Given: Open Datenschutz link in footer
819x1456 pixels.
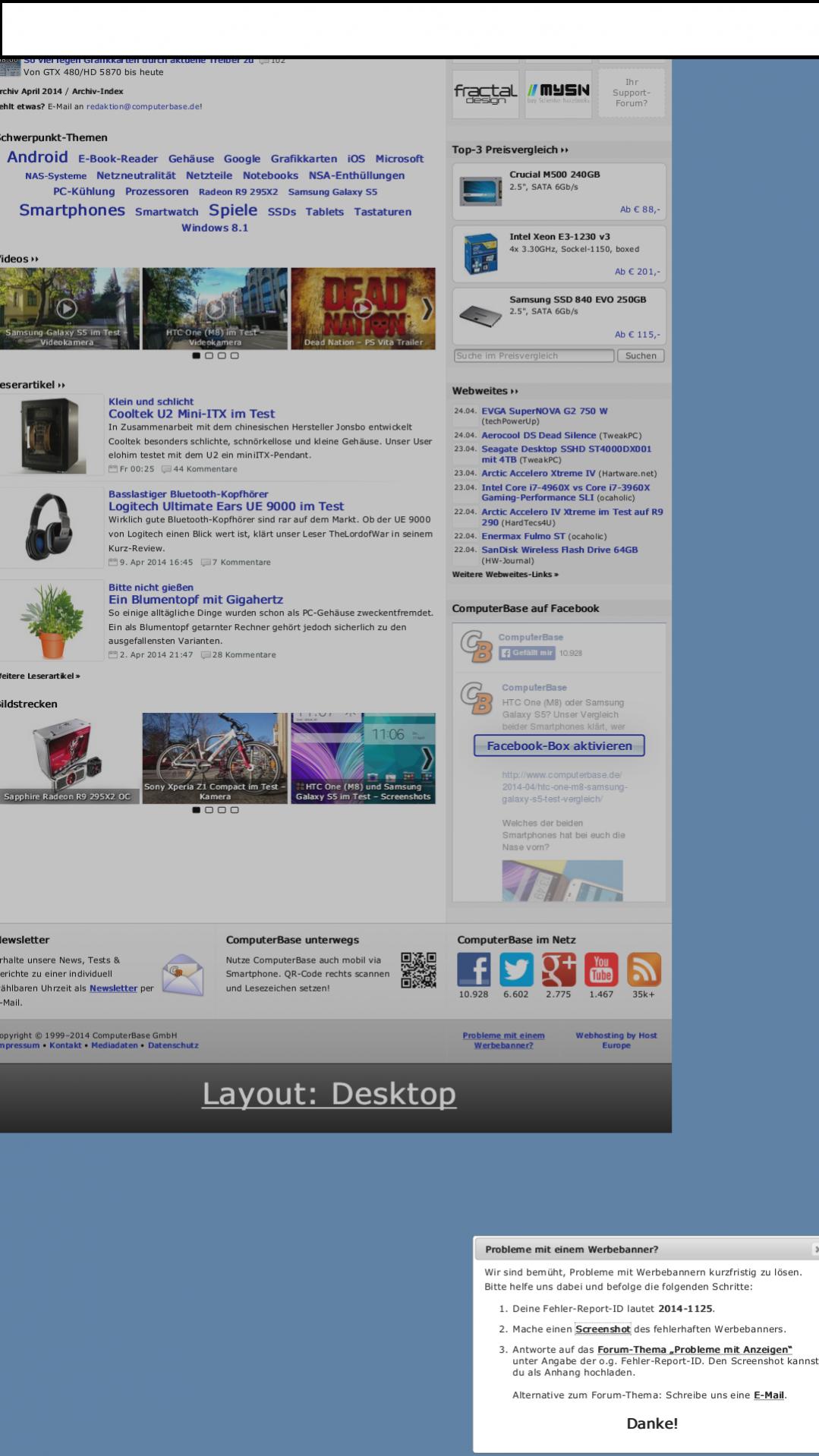Looking at the screenshot, I should [x=173, y=1045].
